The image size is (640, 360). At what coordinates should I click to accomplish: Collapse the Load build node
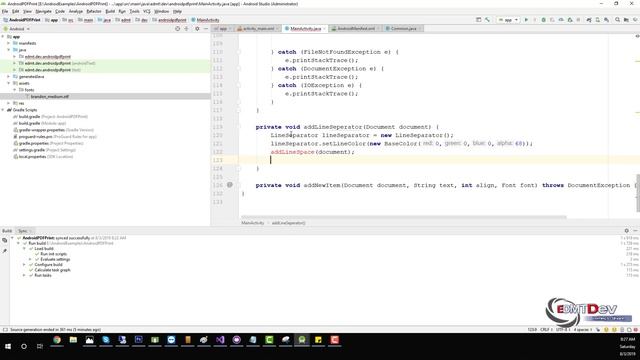pos(24,249)
